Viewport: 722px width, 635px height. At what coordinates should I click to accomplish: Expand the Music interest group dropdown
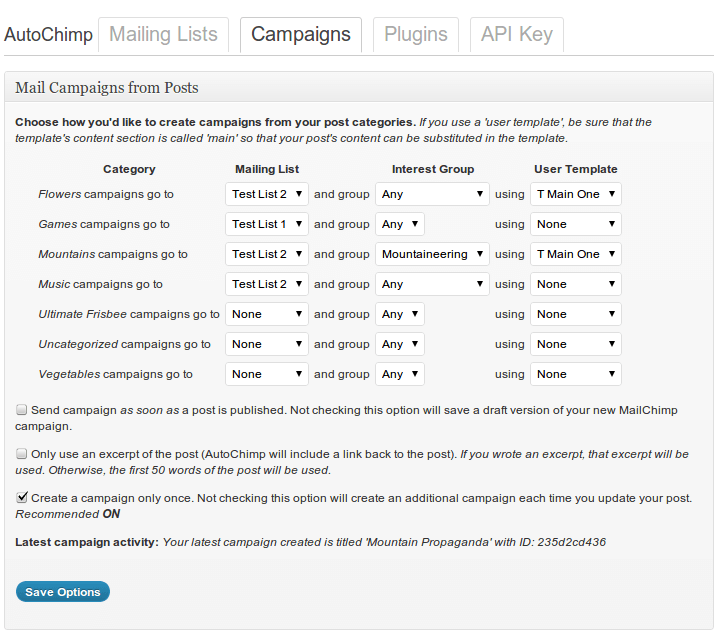pyautogui.click(x=432, y=284)
